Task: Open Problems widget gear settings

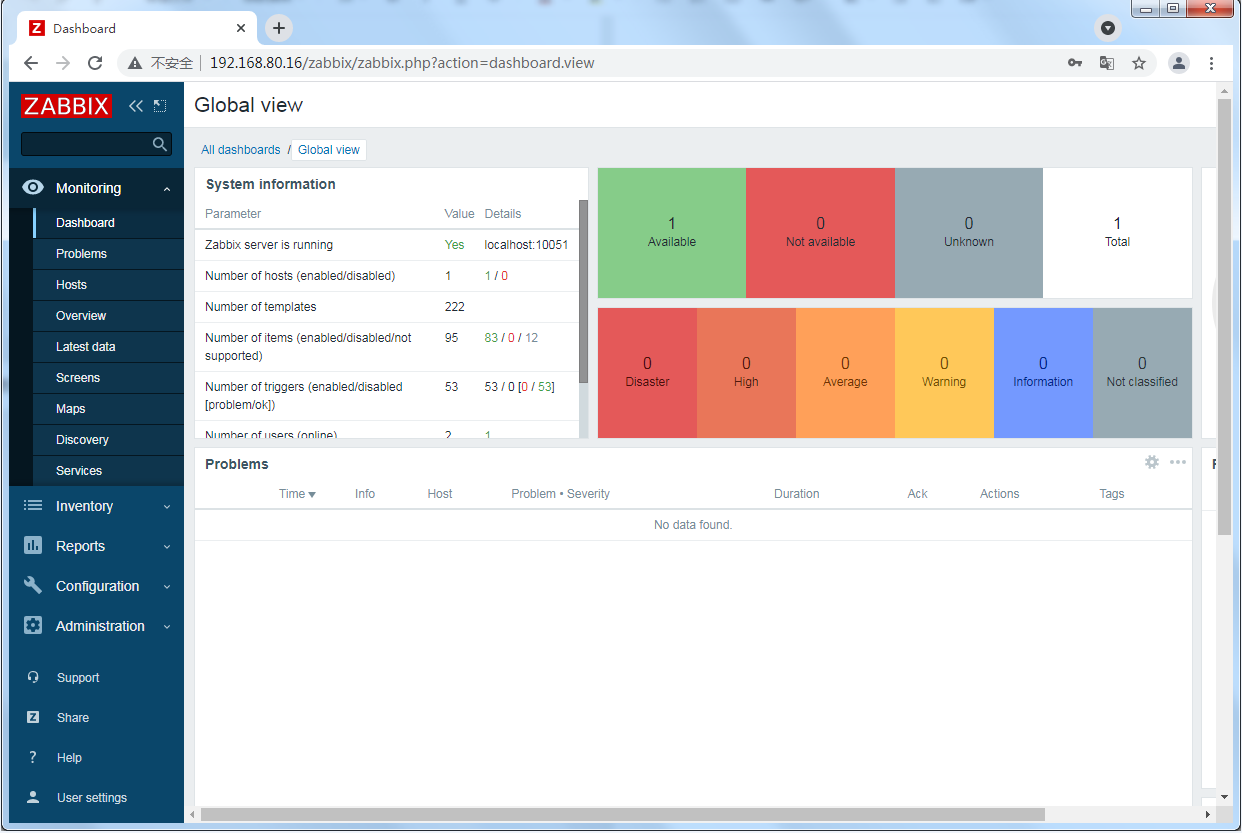Action: 1152,462
